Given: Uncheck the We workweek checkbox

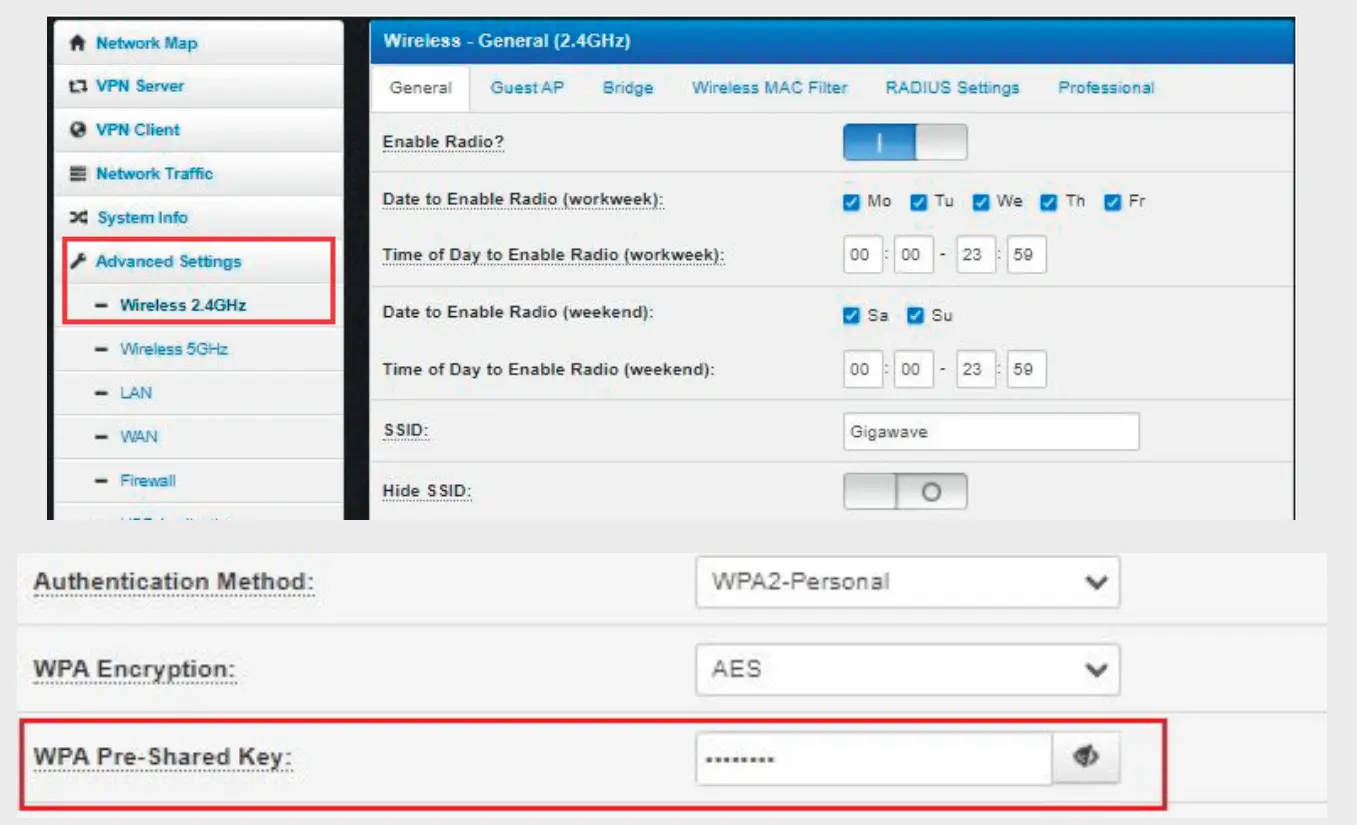Looking at the screenshot, I should (x=981, y=202).
